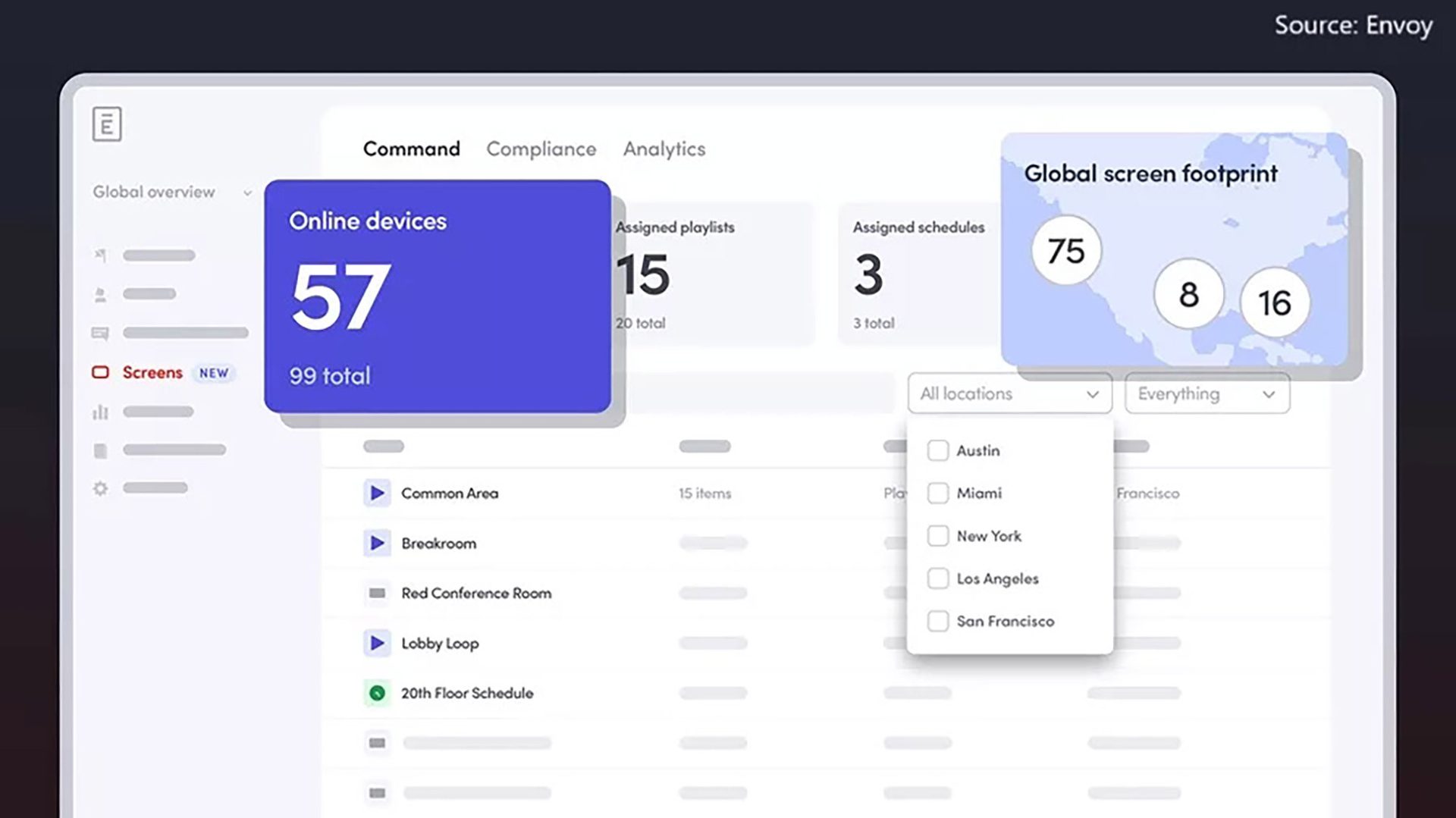
Task: Check the San Francisco location checkbox
Action: point(938,621)
